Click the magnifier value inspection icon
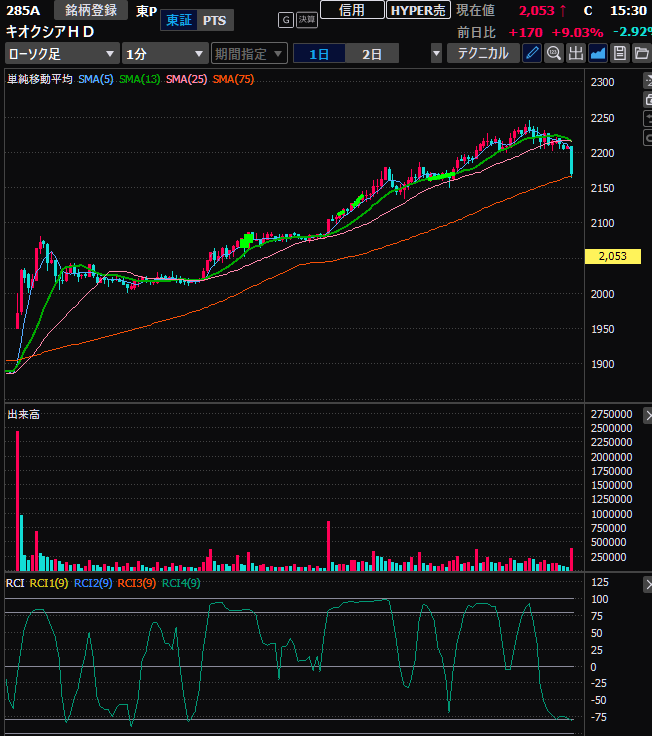This screenshot has width=652, height=736. coord(554,54)
